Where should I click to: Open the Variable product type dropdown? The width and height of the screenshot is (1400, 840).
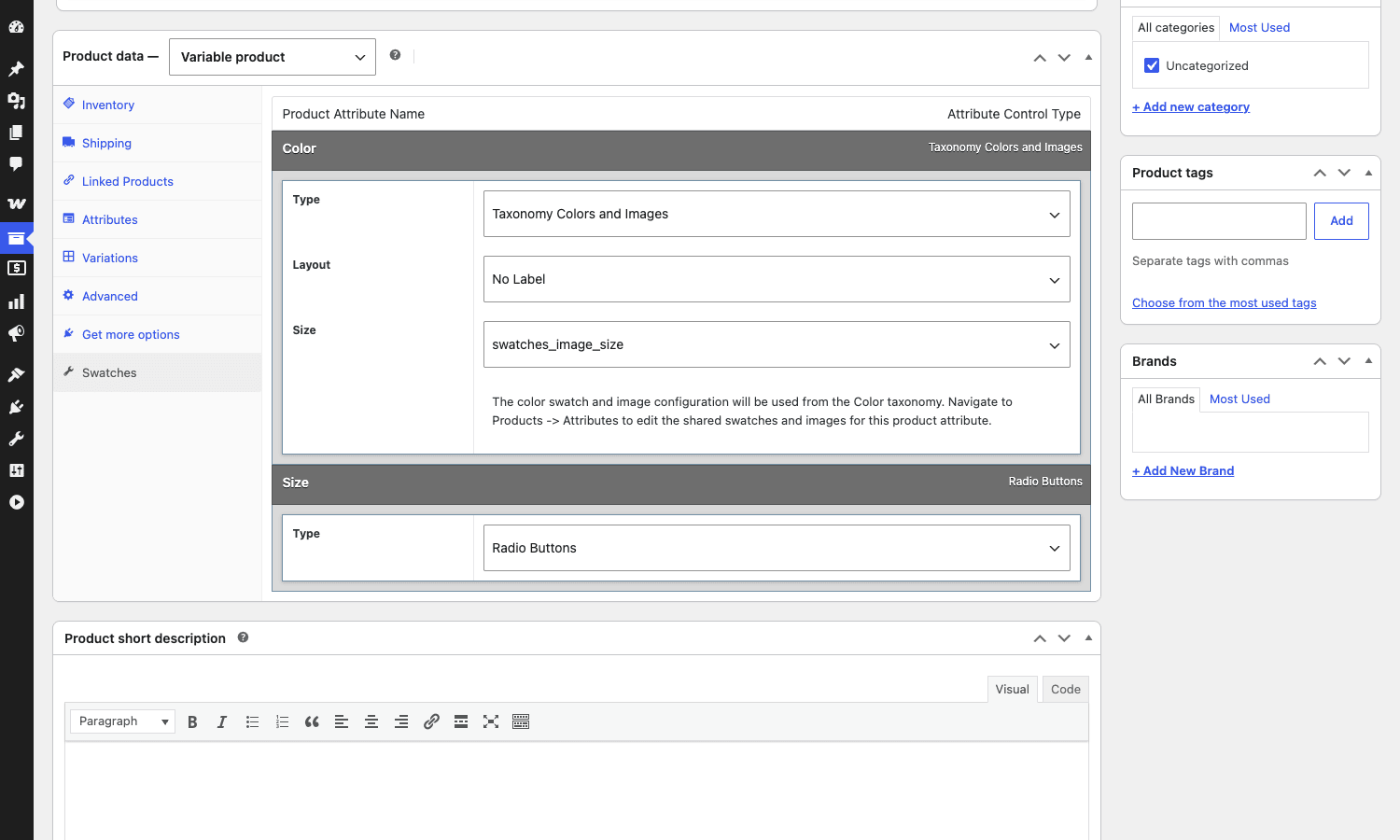click(273, 57)
